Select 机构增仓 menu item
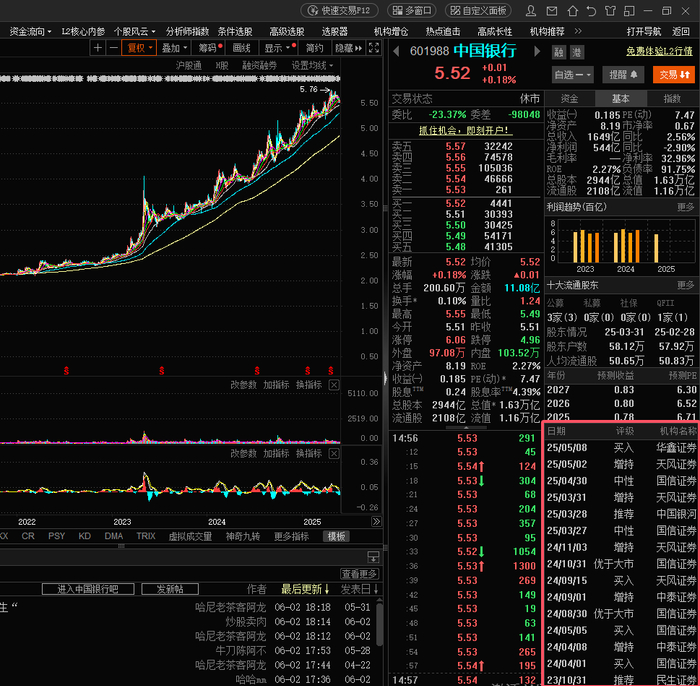700x686 pixels. tap(391, 32)
